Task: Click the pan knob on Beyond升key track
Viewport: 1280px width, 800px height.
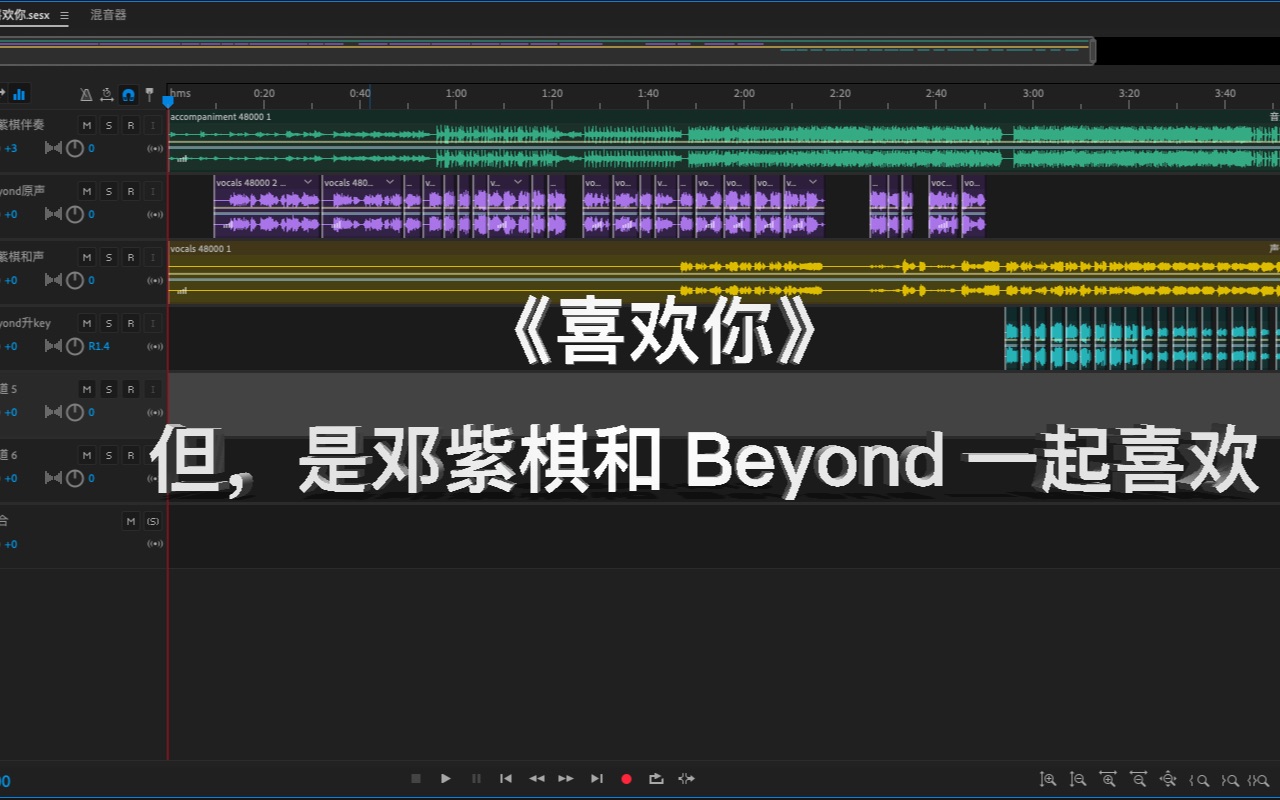Action: [75, 346]
